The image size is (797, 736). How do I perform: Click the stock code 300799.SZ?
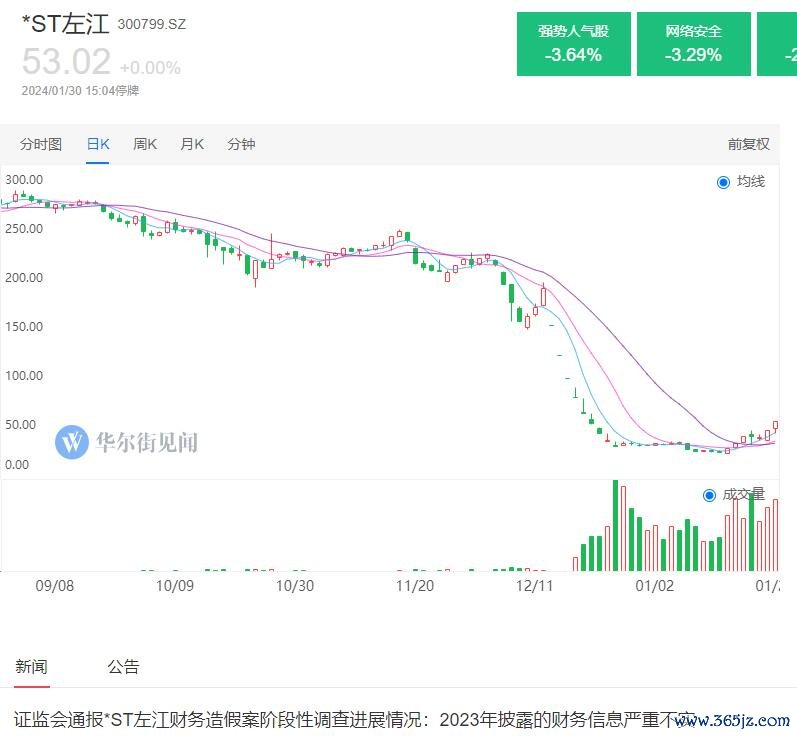151,24
